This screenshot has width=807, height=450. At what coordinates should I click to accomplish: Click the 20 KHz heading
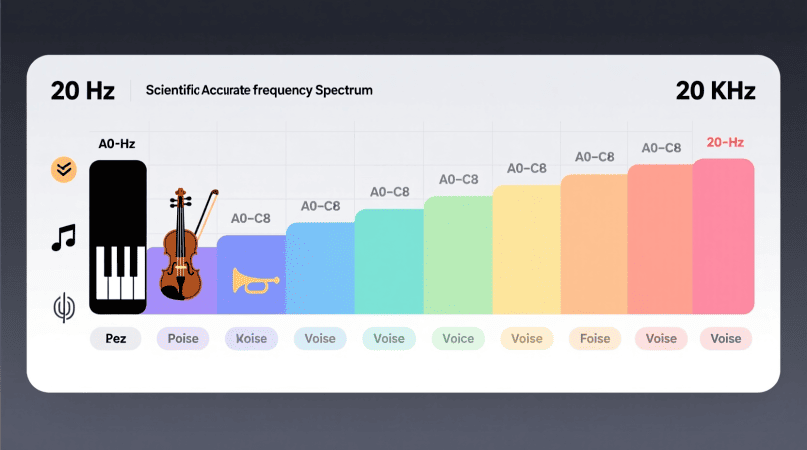coord(715,91)
